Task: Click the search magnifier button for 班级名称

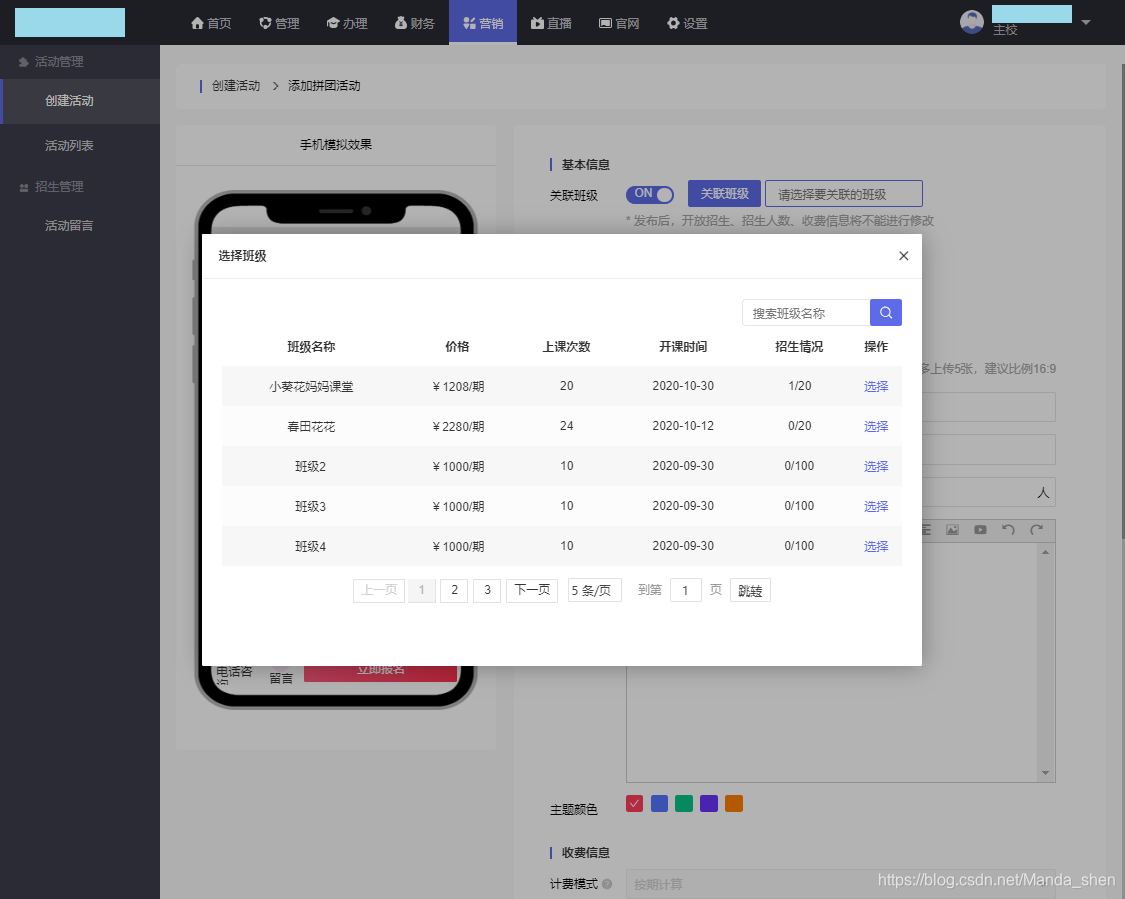Action: (x=885, y=312)
